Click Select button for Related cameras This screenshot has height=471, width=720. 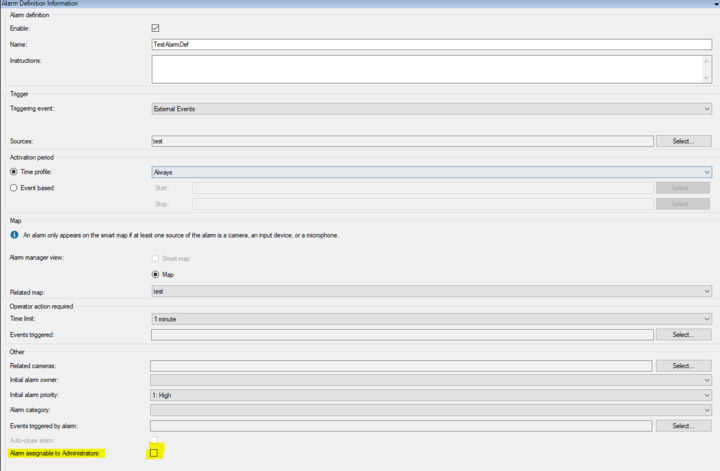(683, 366)
